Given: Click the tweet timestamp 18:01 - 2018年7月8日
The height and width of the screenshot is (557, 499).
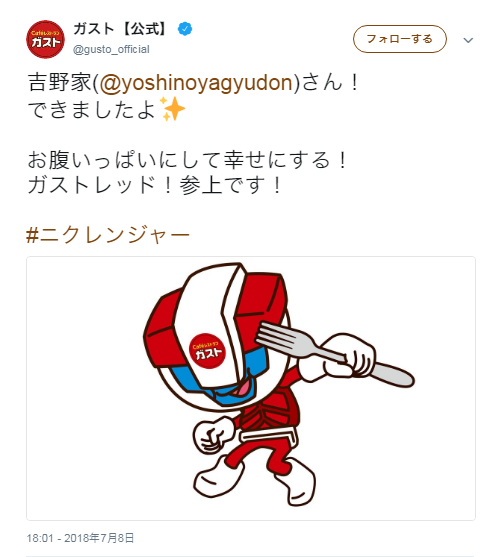Looking at the screenshot, I should (80, 538).
